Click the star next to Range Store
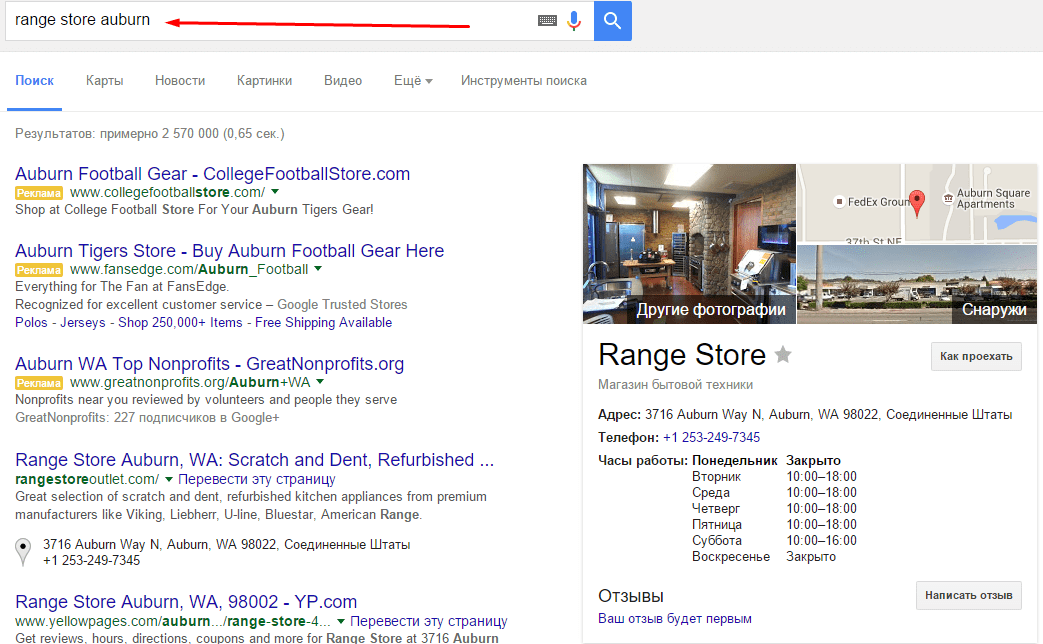This screenshot has width=1043, height=644. coord(783,355)
